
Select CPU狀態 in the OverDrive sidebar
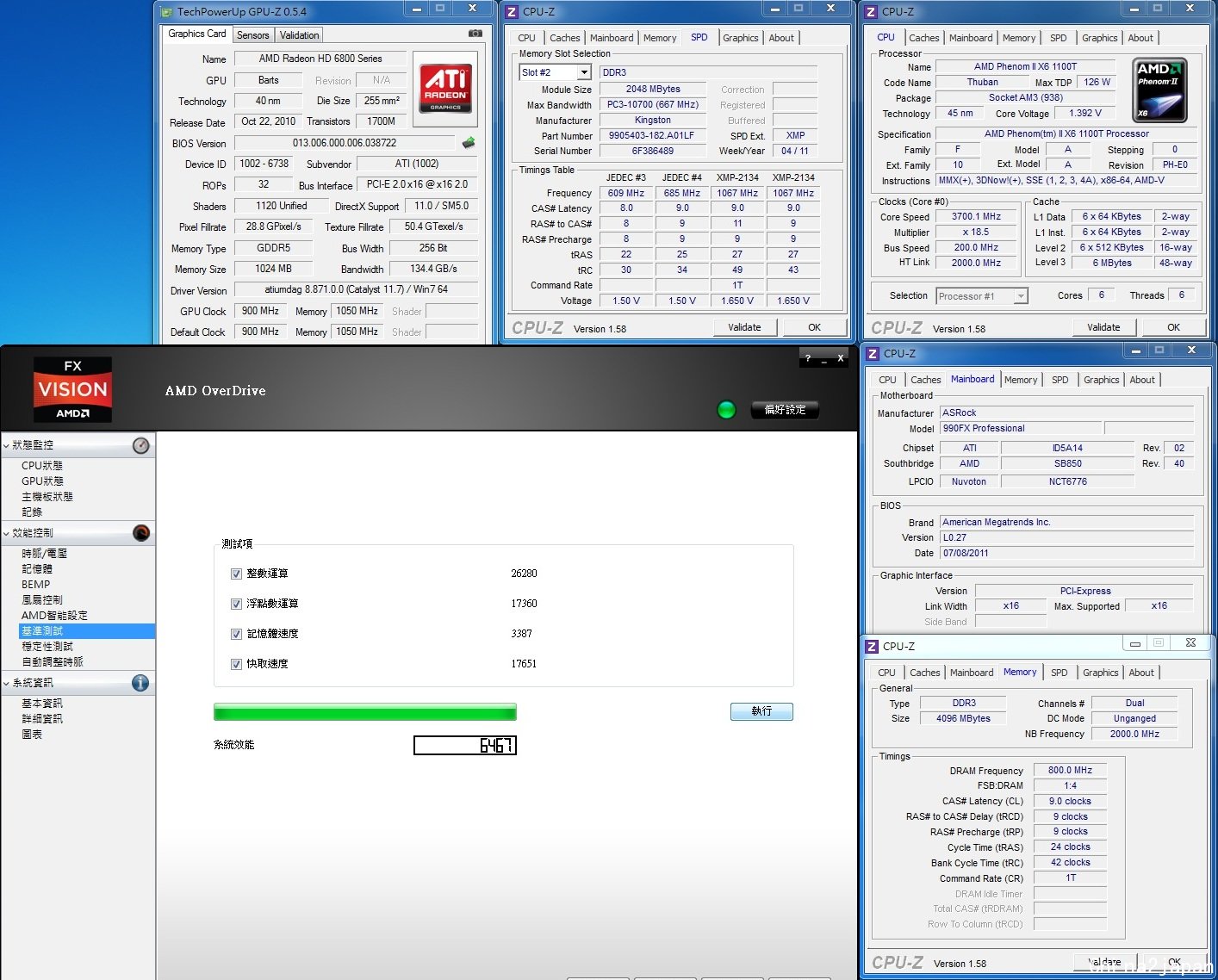click(x=42, y=466)
